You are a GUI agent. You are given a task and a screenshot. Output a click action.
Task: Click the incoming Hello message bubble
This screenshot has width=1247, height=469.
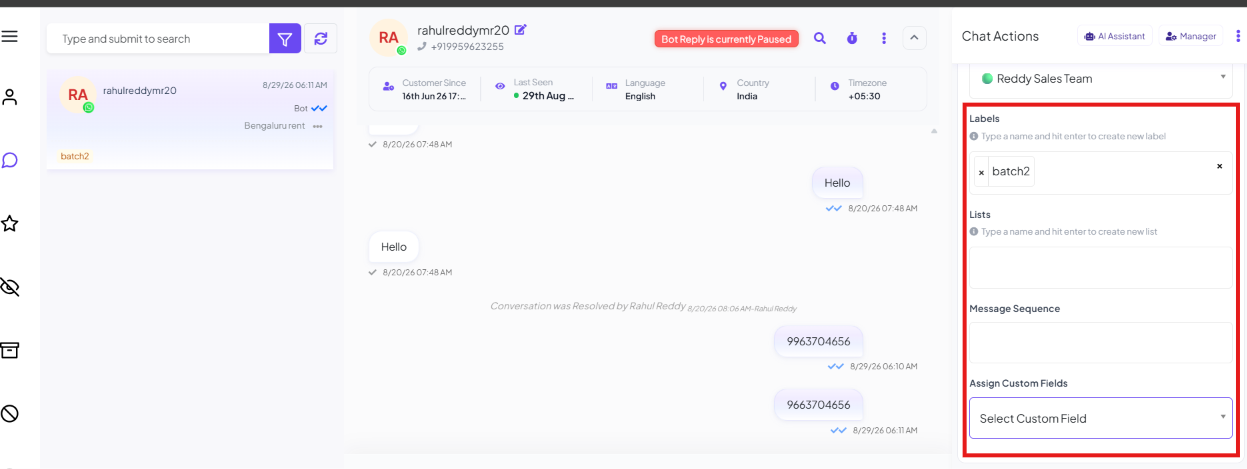point(394,247)
